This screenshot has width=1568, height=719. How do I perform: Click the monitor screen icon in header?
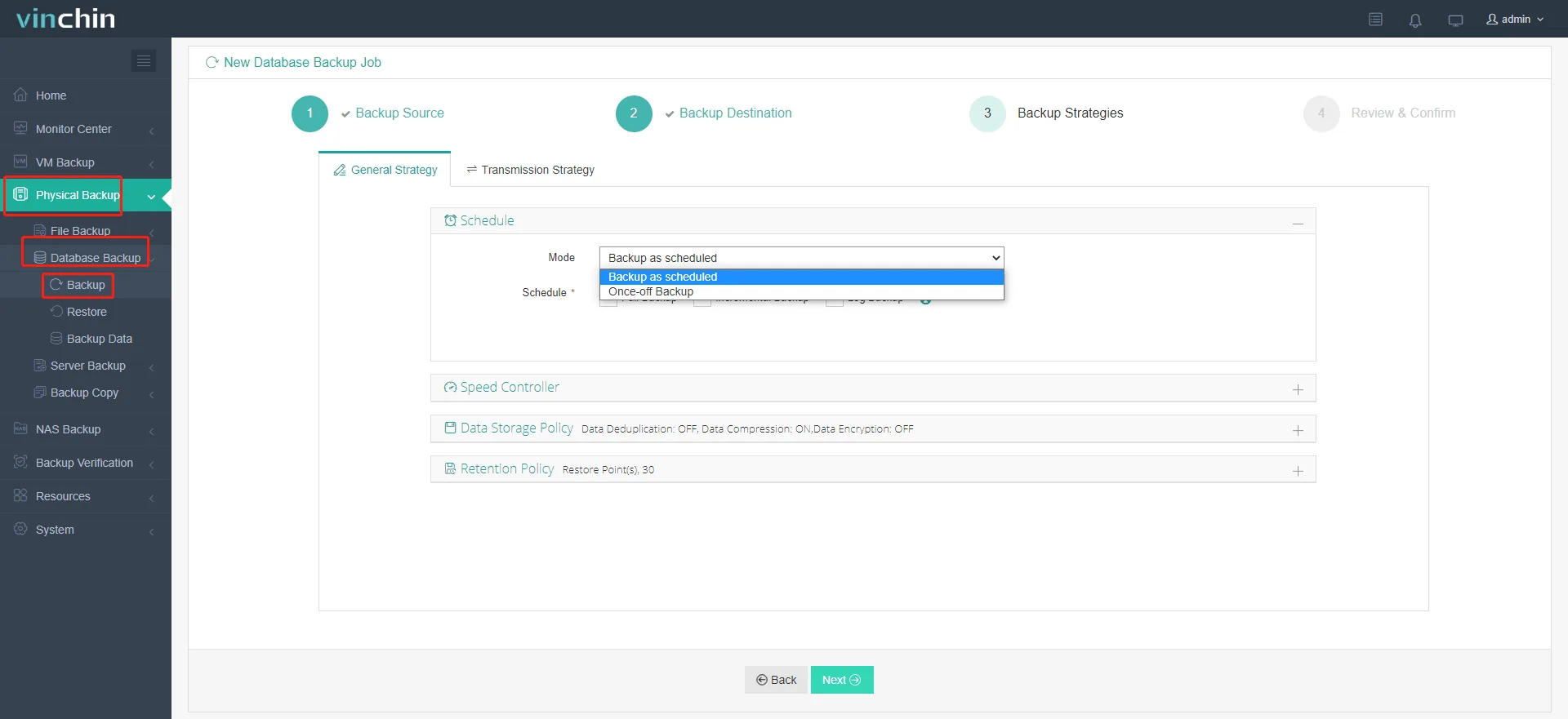(1455, 20)
